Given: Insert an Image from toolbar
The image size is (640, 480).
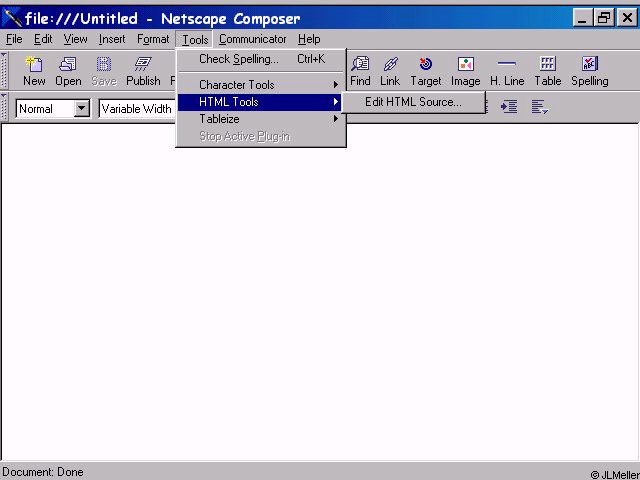Looking at the screenshot, I should tap(465, 71).
